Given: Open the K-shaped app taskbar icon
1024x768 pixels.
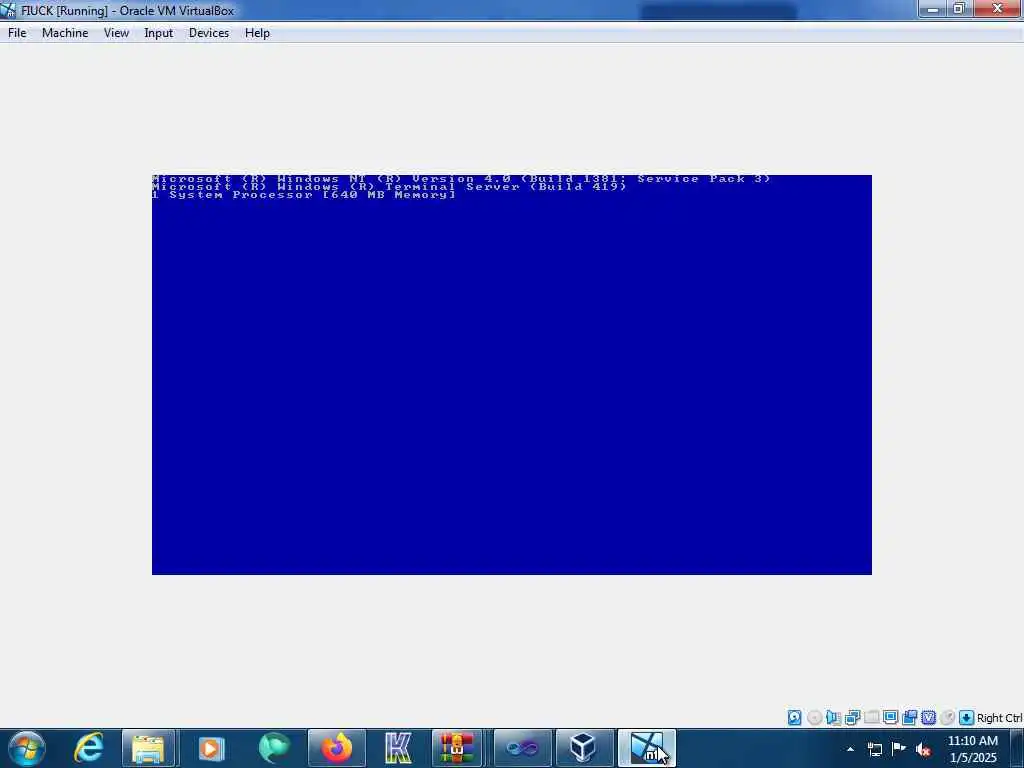Looking at the screenshot, I should pos(398,748).
